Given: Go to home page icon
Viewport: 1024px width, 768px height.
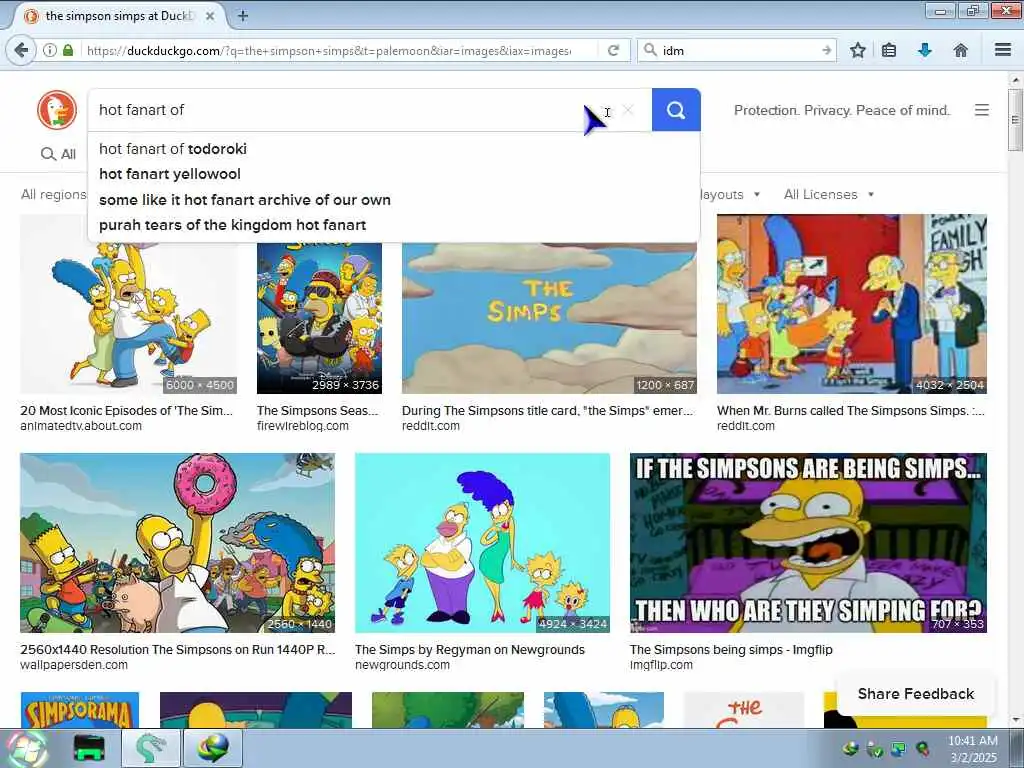Looking at the screenshot, I should point(961,50).
